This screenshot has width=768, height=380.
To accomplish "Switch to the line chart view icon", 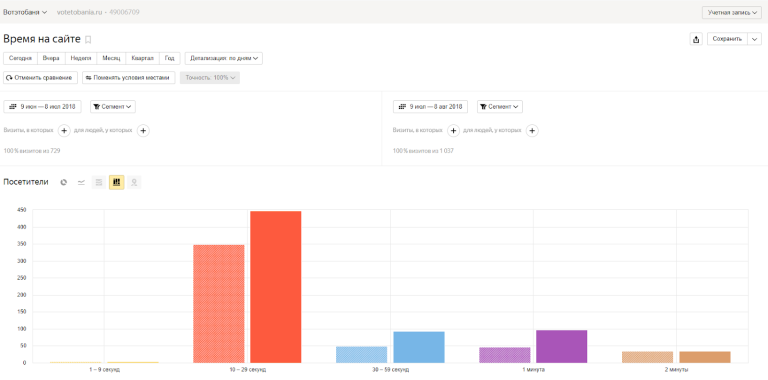I will tap(81, 182).
